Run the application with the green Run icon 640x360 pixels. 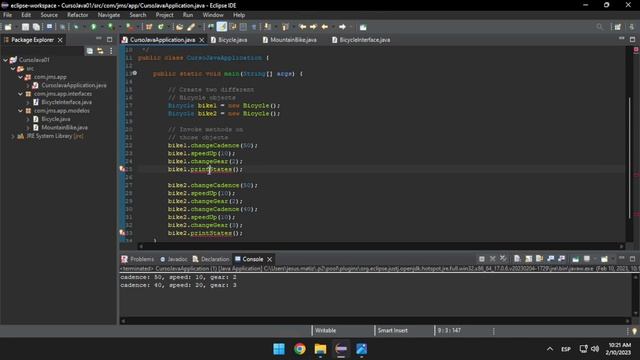[x=93, y=27]
